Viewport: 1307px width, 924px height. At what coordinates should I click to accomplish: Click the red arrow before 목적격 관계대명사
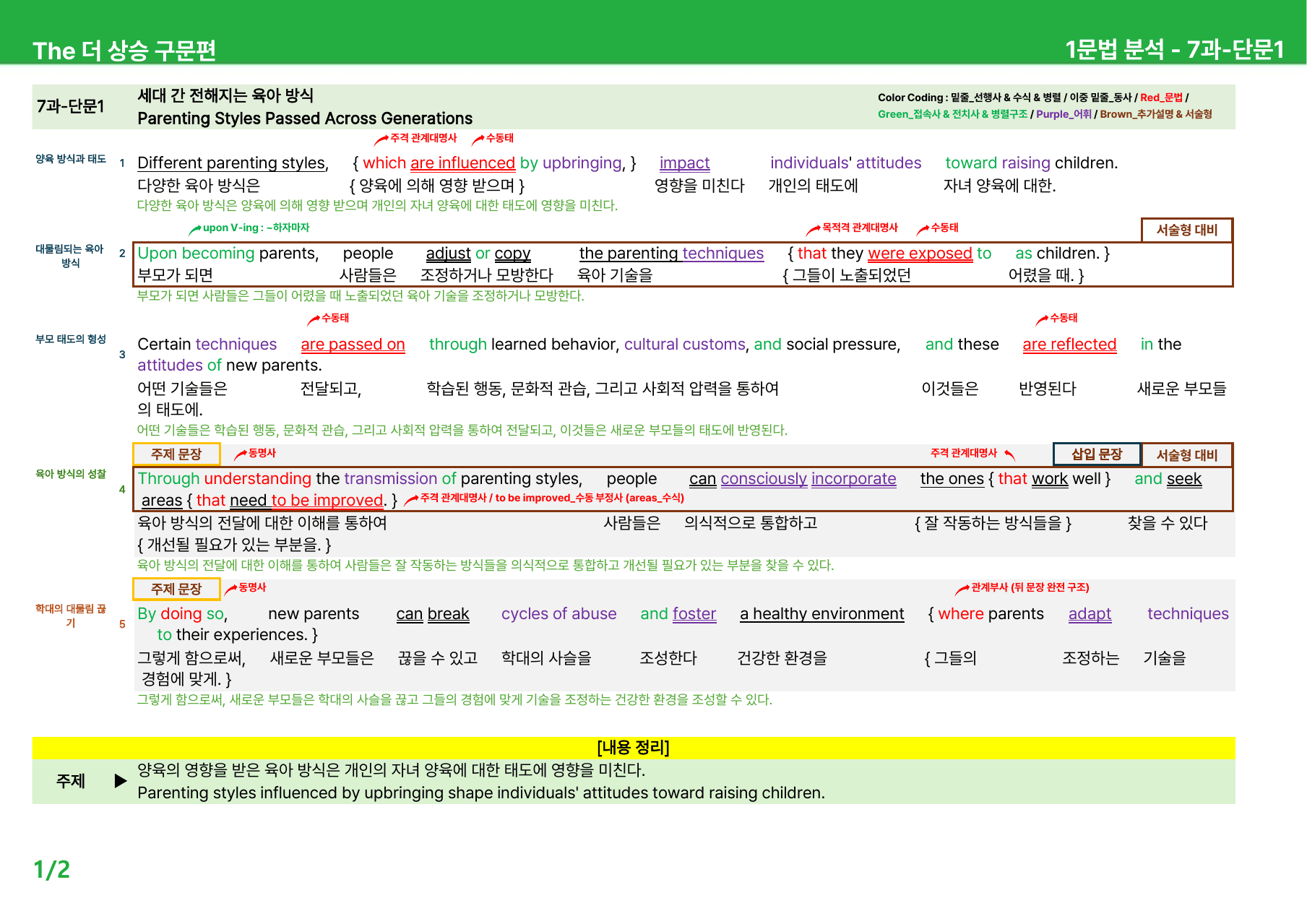coord(813,230)
